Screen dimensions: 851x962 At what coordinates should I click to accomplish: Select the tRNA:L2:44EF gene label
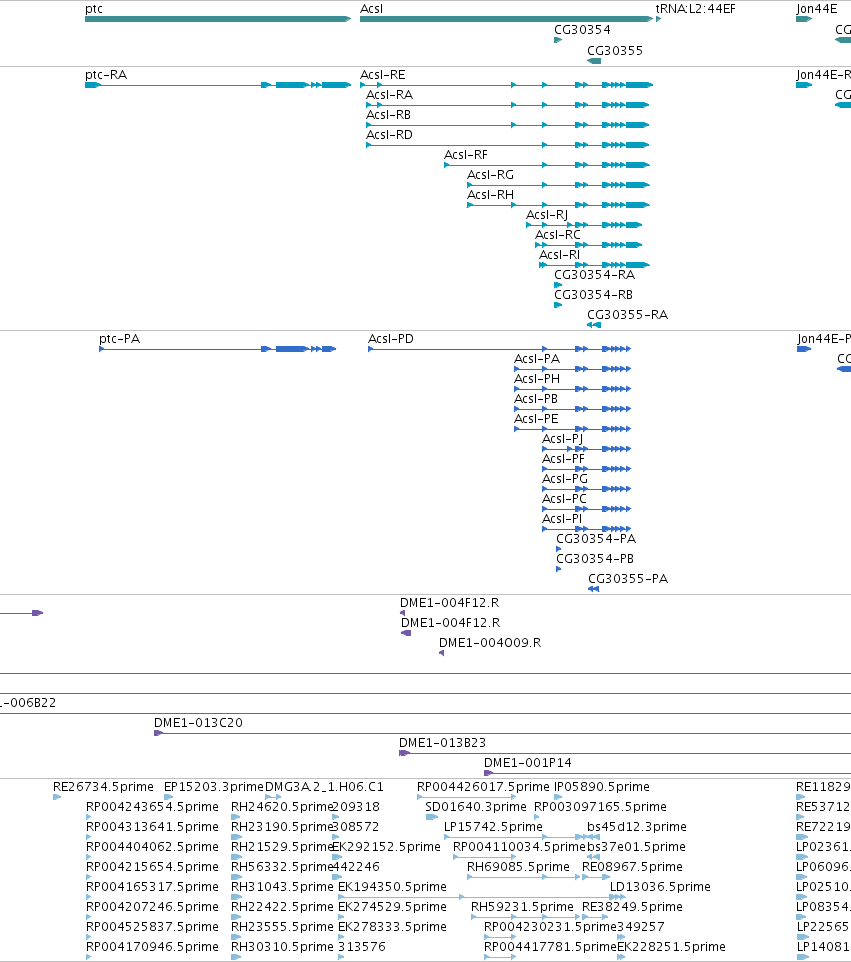tap(695, 9)
